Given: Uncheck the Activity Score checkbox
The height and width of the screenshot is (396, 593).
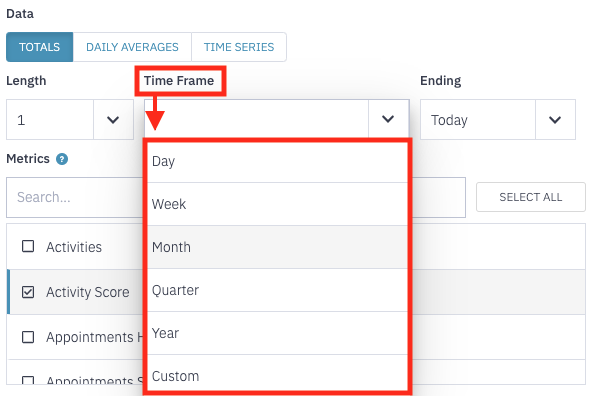Looking at the screenshot, I should (x=28, y=292).
